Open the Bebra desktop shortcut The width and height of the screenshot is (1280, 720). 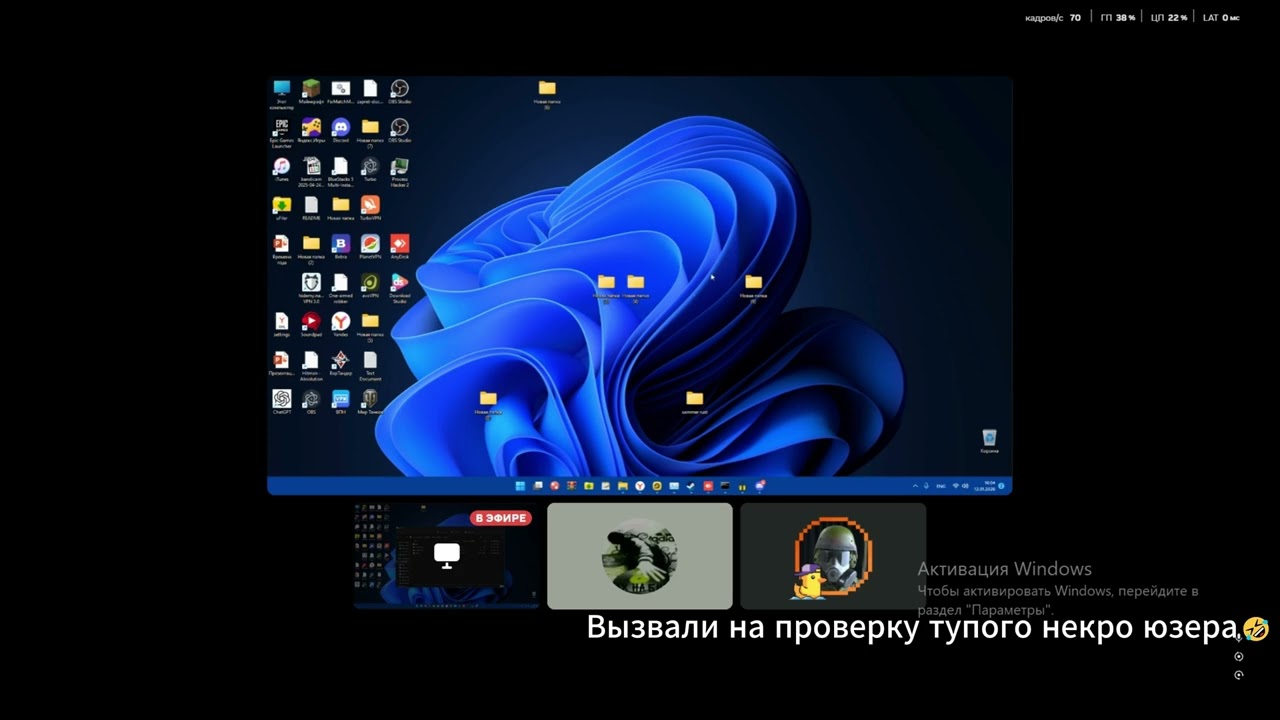tap(340, 247)
